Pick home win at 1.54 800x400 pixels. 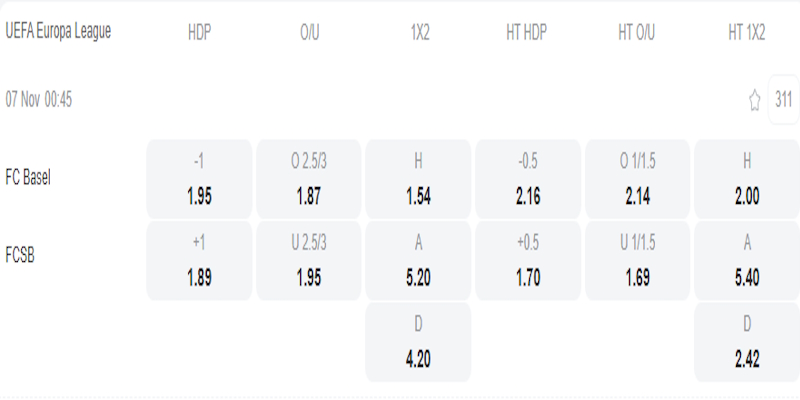click(x=419, y=180)
